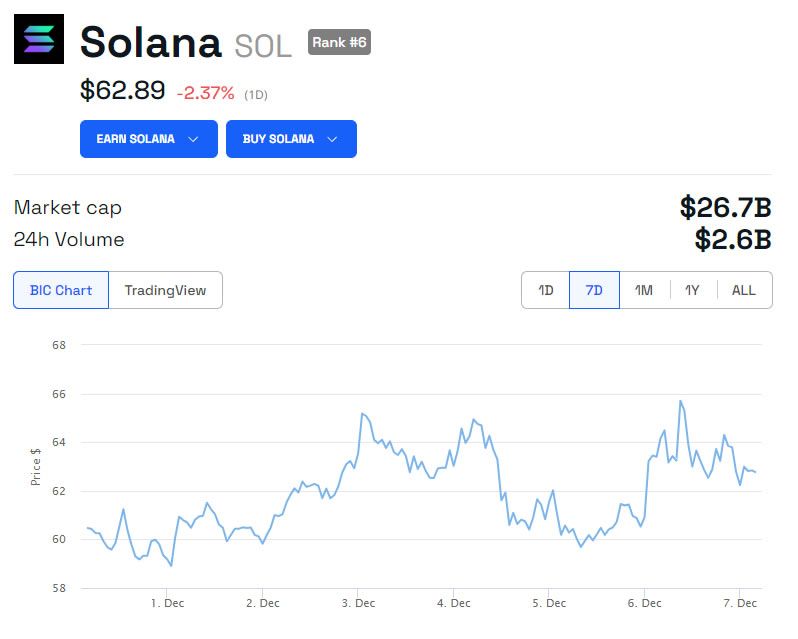The width and height of the screenshot is (798, 639).
Task: Select the 1Y time range
Action: tap(692, 290)
